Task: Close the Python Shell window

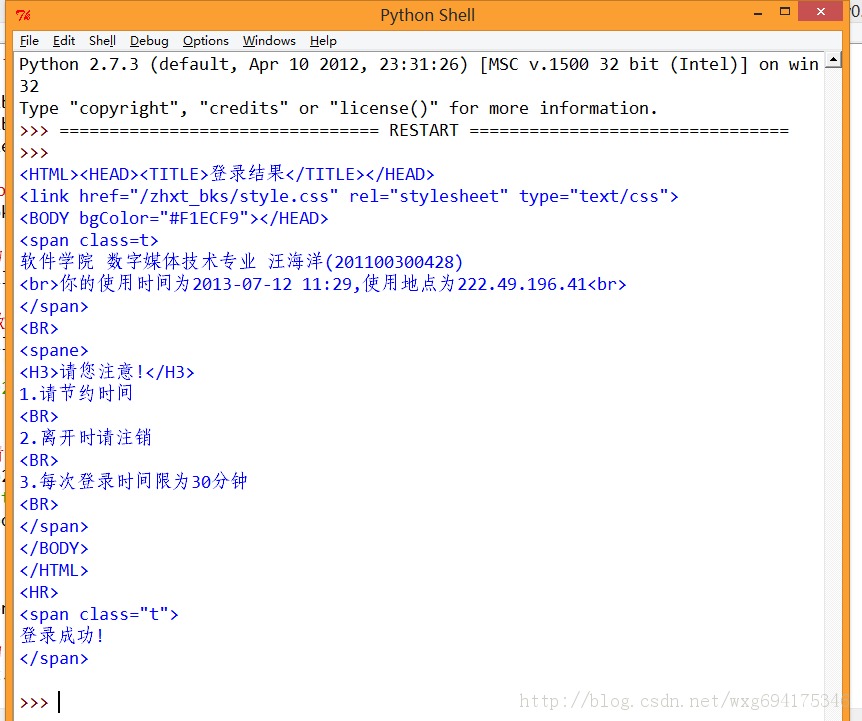Action: coord(820,12)
